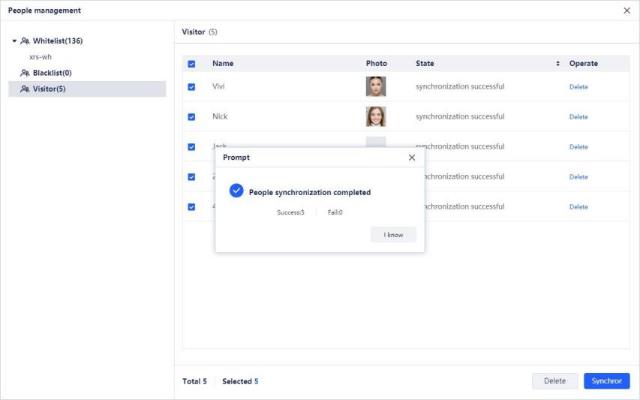The height and width of the screenshot is (400, 640).
Task: Click the State column sort icon
Action: 558,64
